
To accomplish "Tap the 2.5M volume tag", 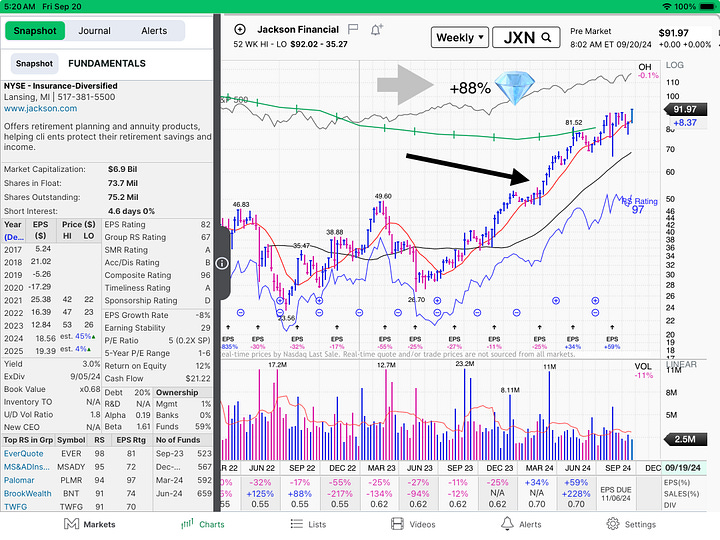I will tap(686, 439).
